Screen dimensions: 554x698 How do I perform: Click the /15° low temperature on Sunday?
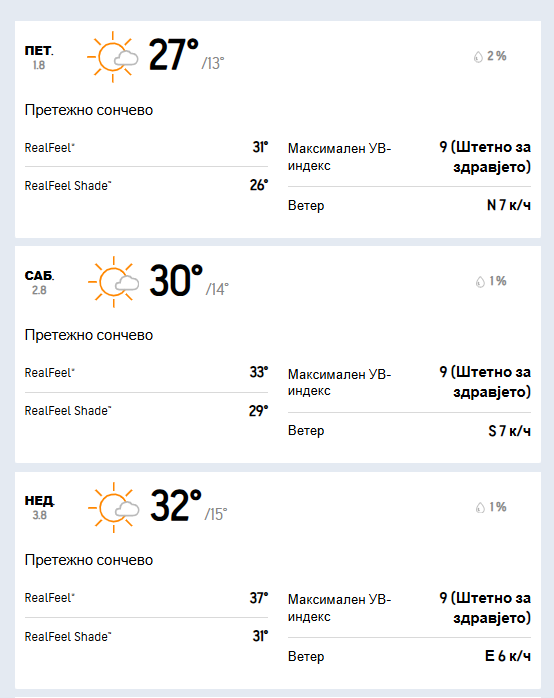(216, 514)
